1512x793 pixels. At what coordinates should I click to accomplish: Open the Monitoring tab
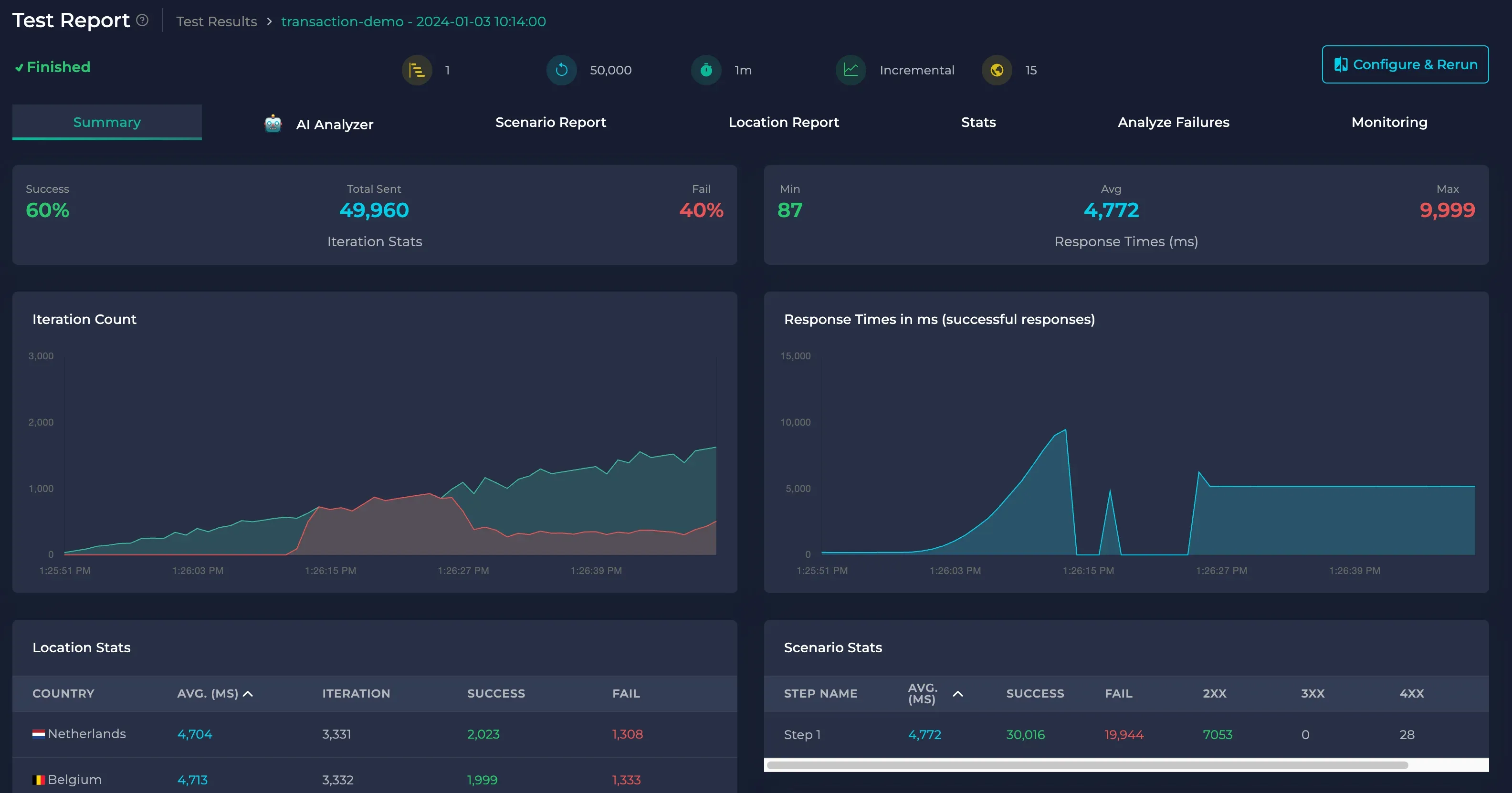(x=1389, y=122)
